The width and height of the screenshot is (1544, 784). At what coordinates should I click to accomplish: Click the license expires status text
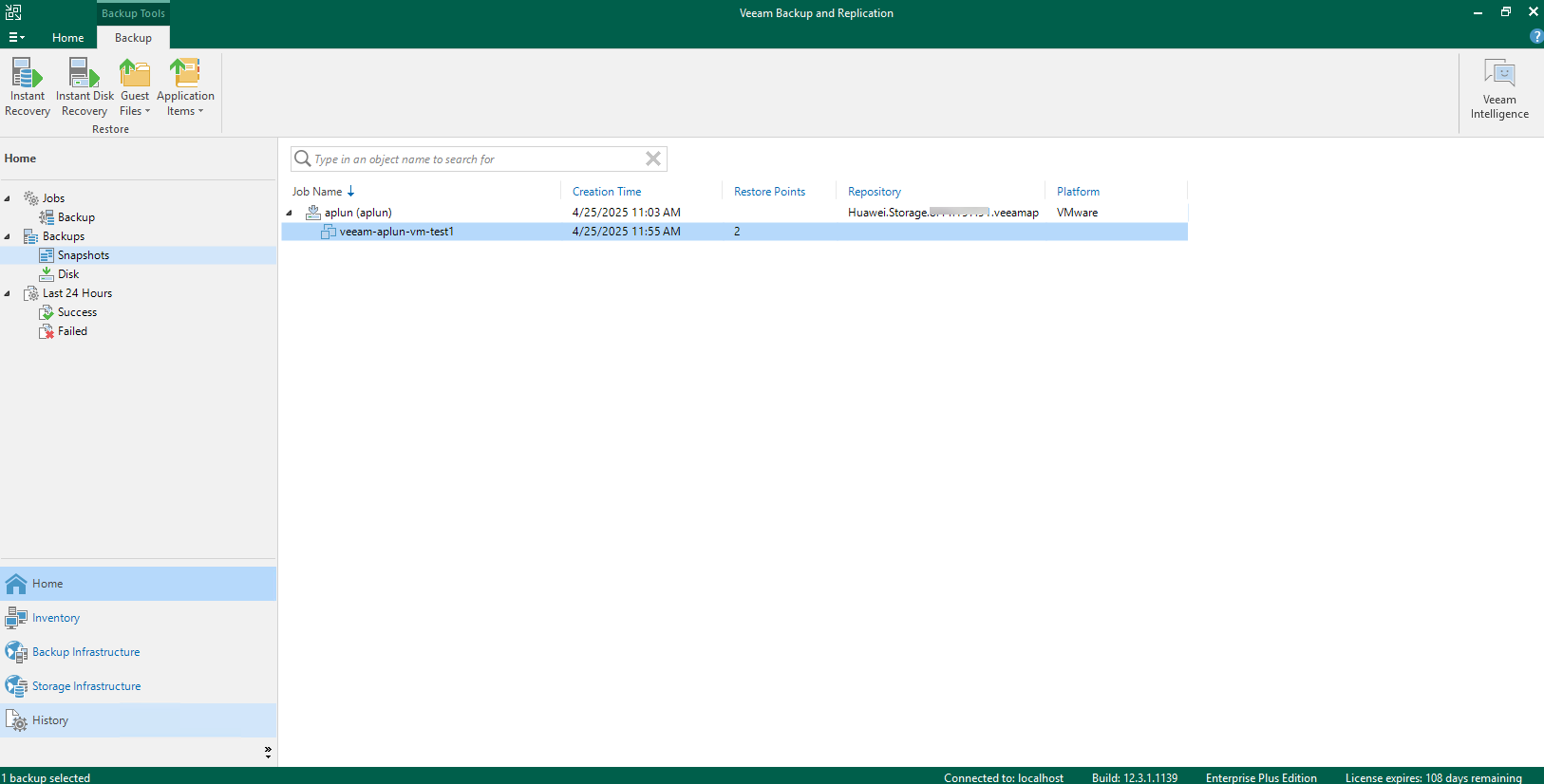point(1433,777)
